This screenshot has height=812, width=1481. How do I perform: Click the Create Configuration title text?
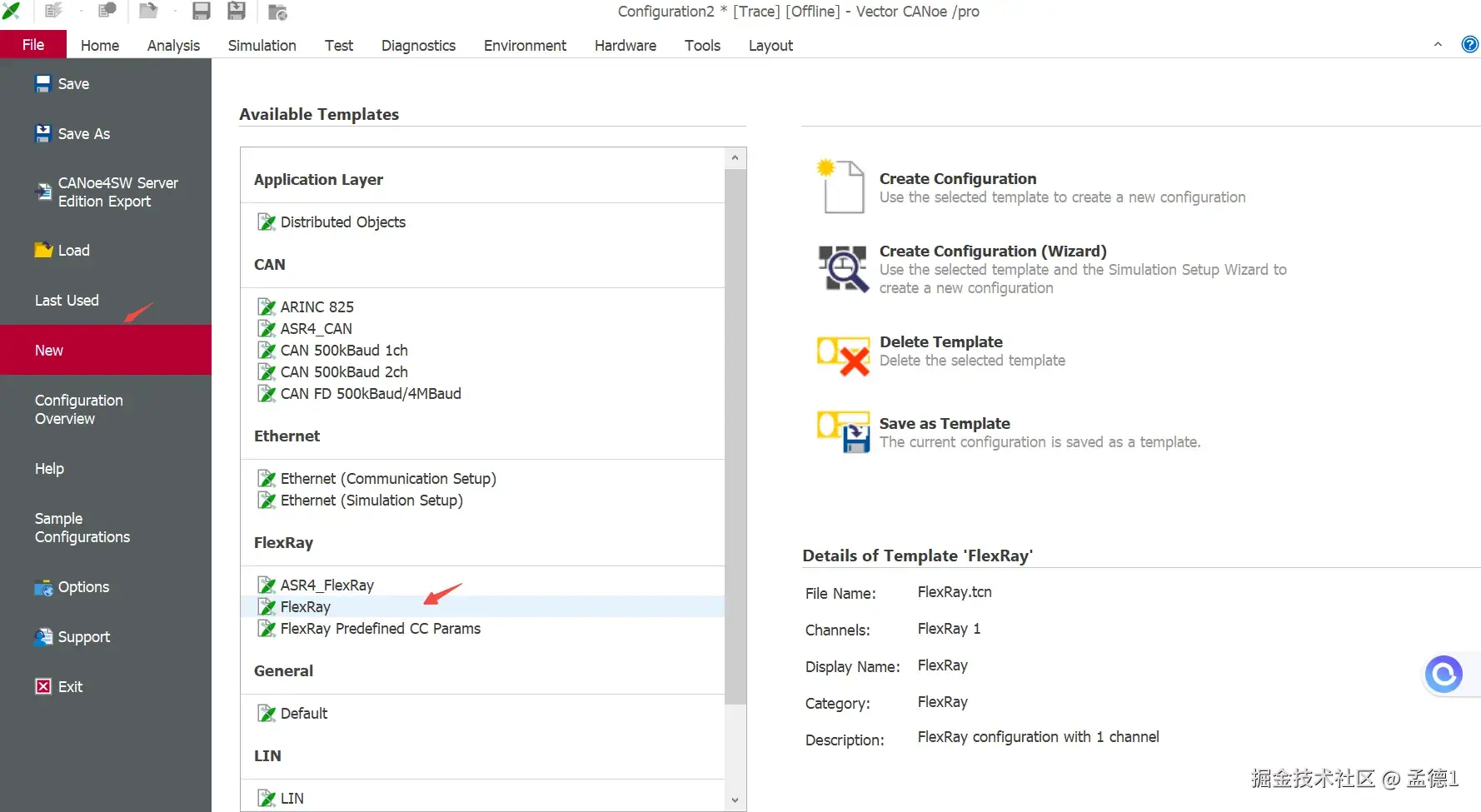[958, 179]
